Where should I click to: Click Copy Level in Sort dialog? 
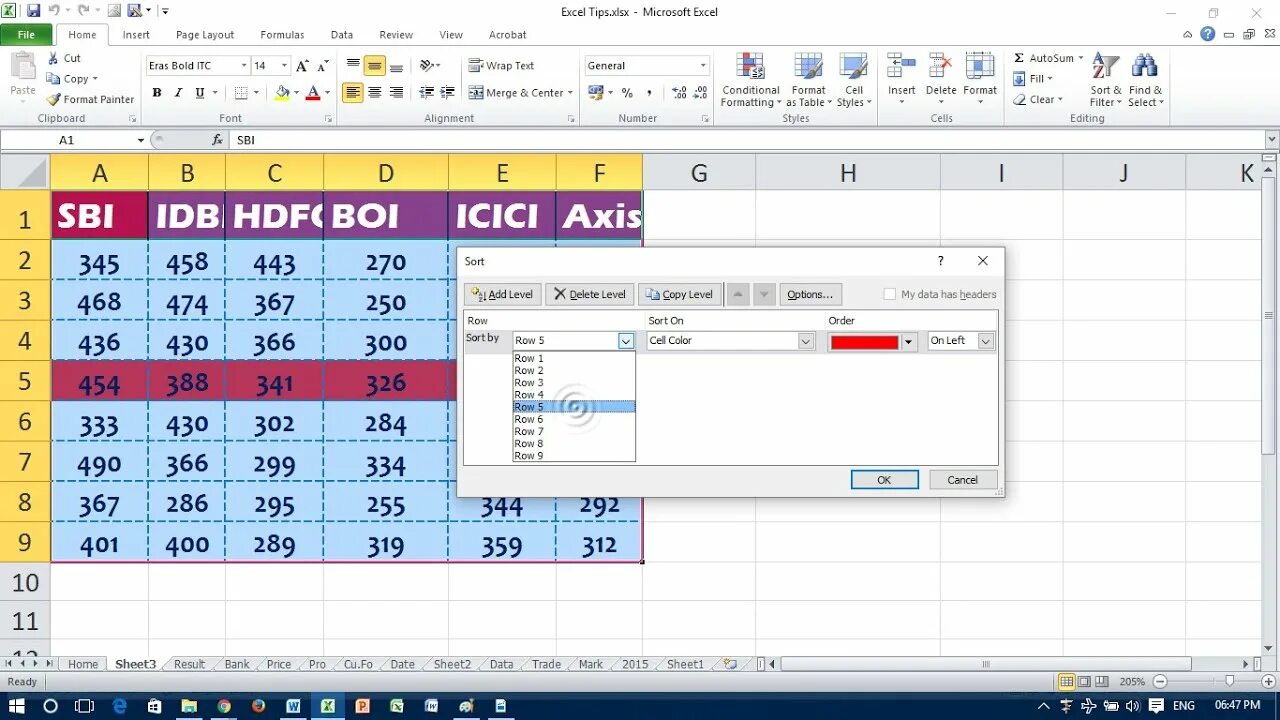(x=680, y=294)
